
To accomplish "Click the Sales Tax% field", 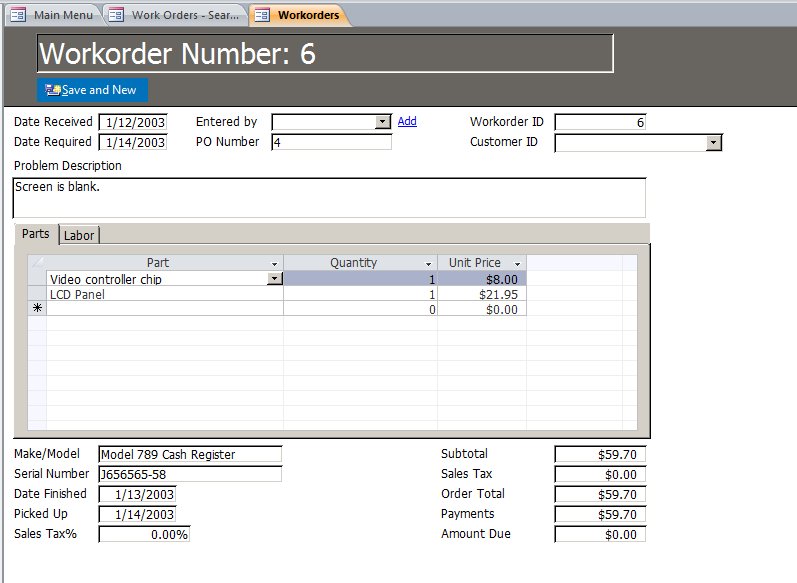I will tap(144, 534).
